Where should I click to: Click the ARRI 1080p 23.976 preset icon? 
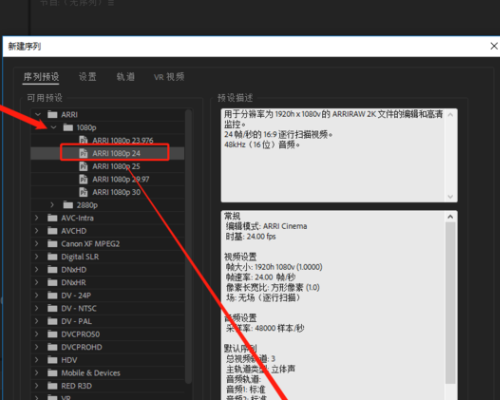[x=83, y=140]
